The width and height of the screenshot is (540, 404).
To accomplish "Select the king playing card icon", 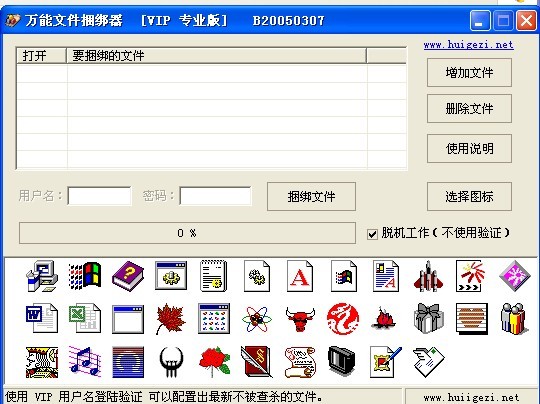I will click(x=42, y=362).
